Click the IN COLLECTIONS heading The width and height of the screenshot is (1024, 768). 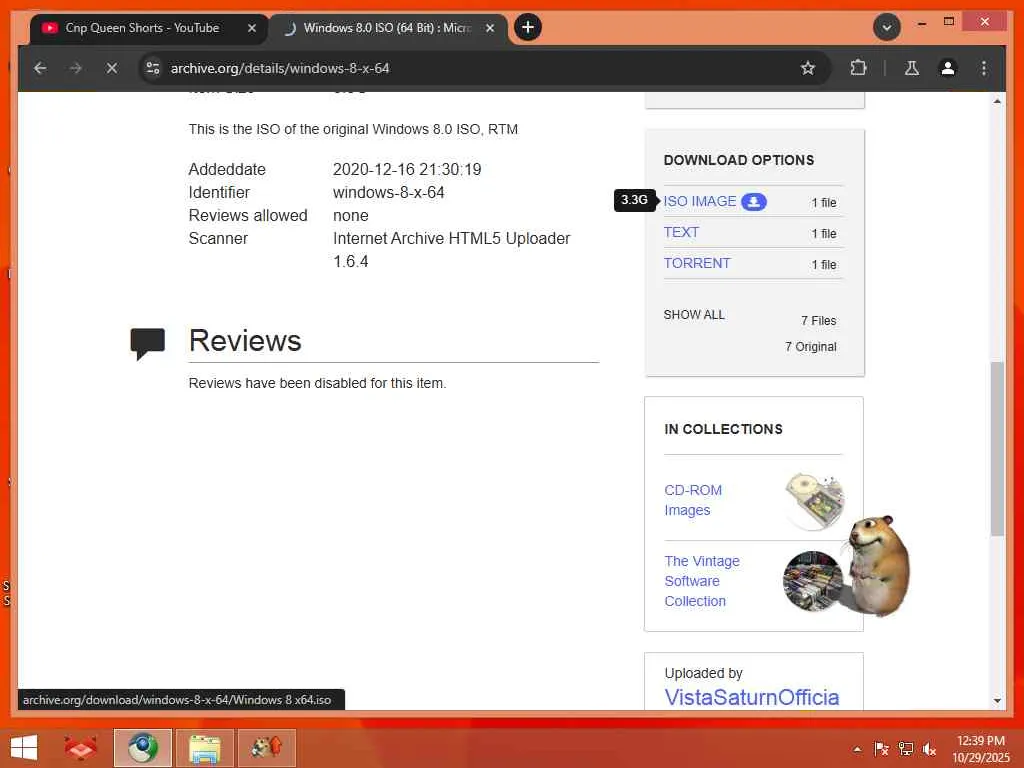tap(723, 429)
